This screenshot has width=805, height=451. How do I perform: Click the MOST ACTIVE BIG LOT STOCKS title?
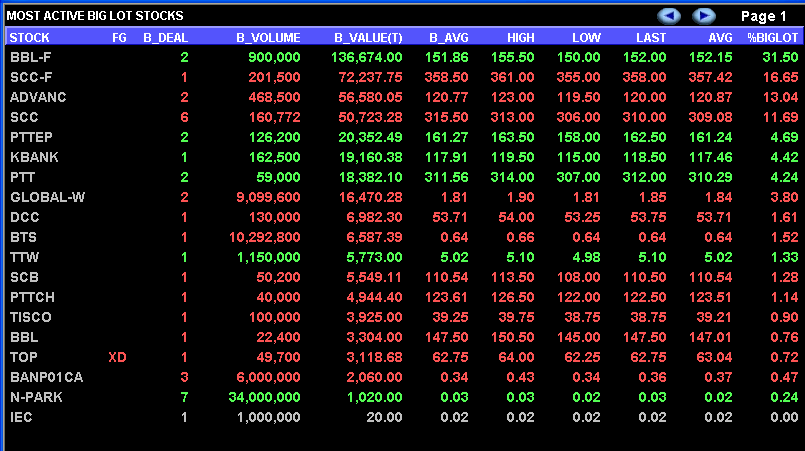tap(95, 16)
